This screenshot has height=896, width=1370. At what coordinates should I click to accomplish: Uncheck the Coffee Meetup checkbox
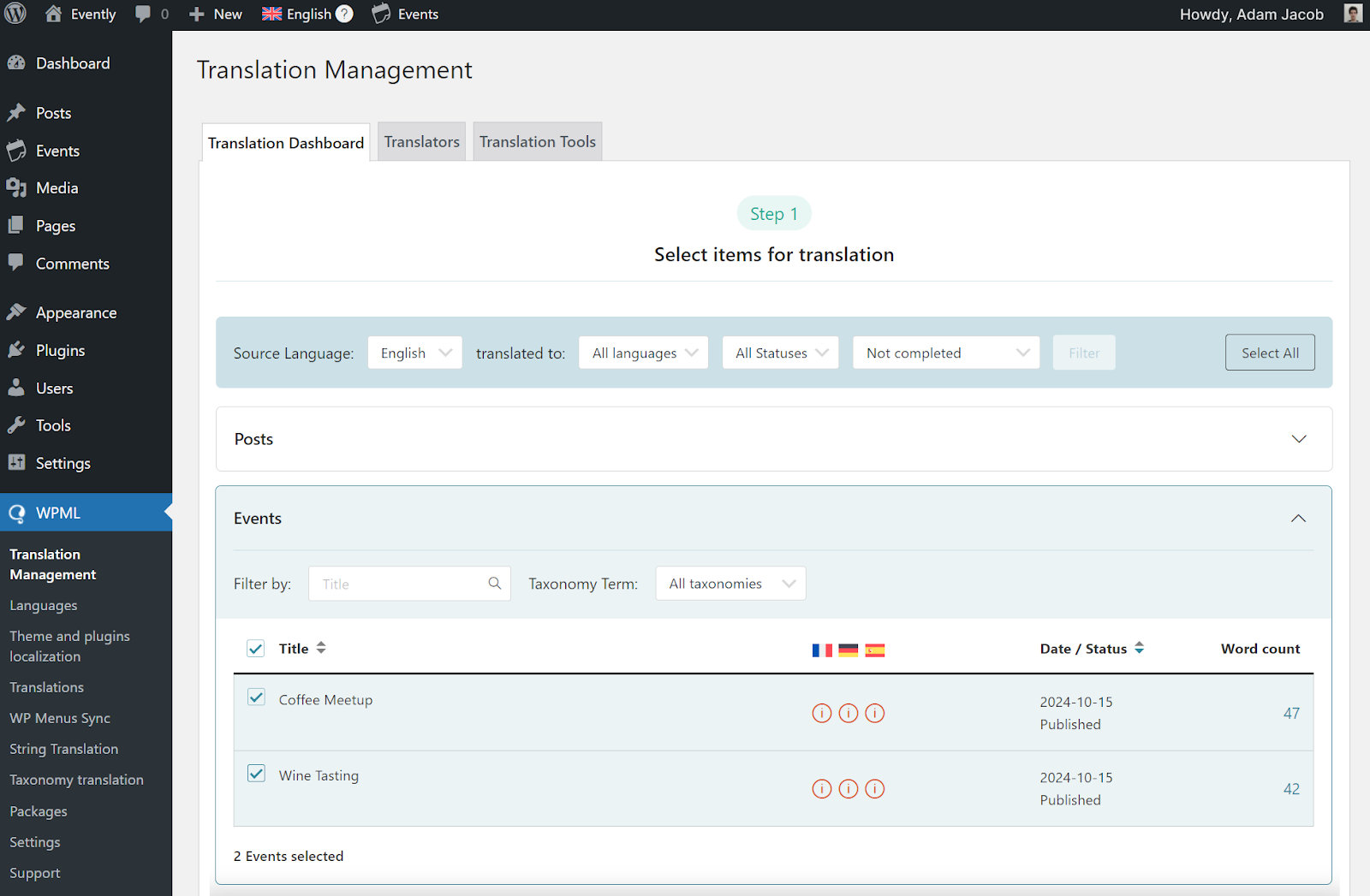(x=256, y=697)
